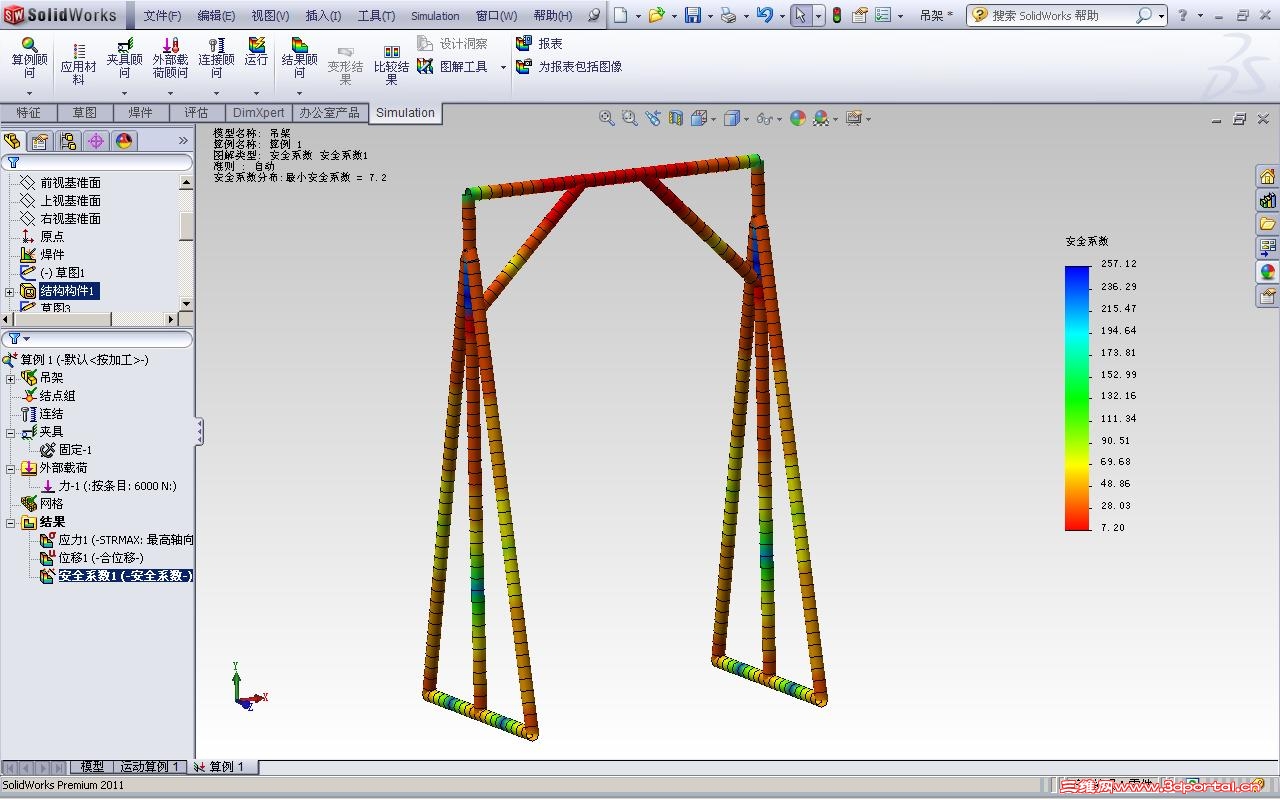Select 前视基准面 front plane
The width and height of the screenshot is (1280, 800).
(62, 183)
